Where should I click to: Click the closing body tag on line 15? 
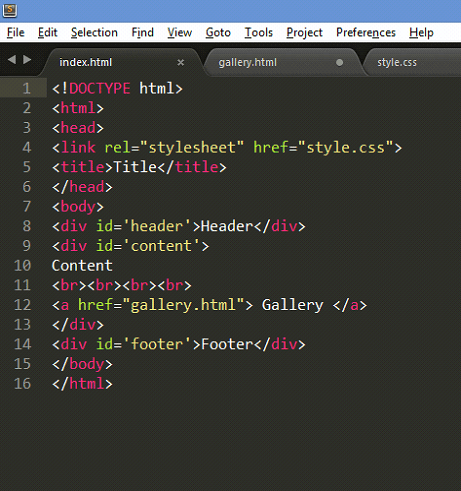click(82, 364)
